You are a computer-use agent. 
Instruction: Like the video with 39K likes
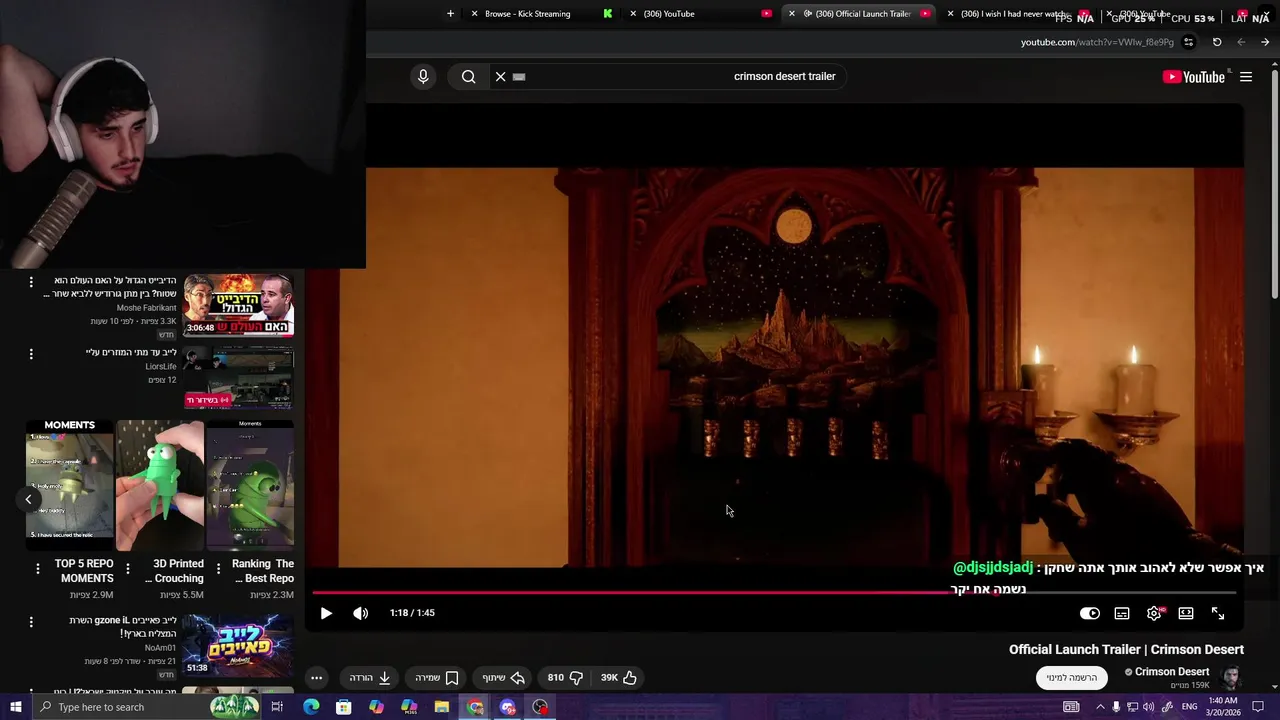(x=619, y=677)
